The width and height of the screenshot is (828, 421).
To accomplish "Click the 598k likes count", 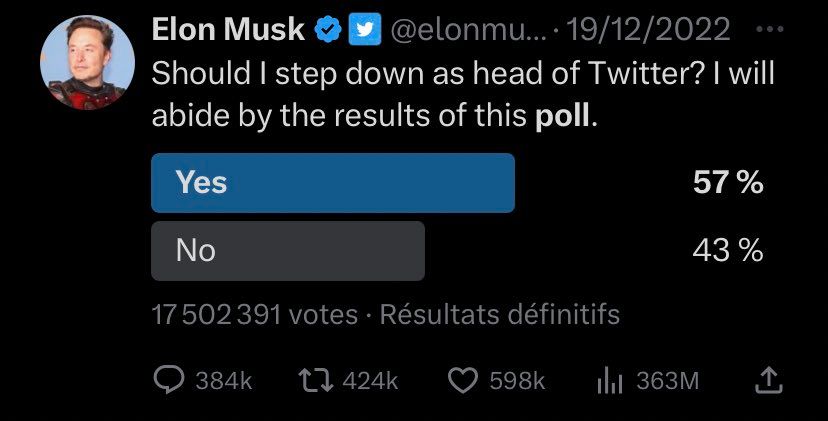I will pos(517,381).
